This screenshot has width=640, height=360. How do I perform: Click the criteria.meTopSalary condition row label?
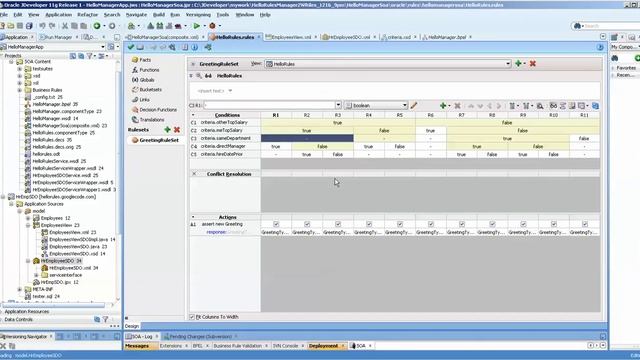(222, 130)
